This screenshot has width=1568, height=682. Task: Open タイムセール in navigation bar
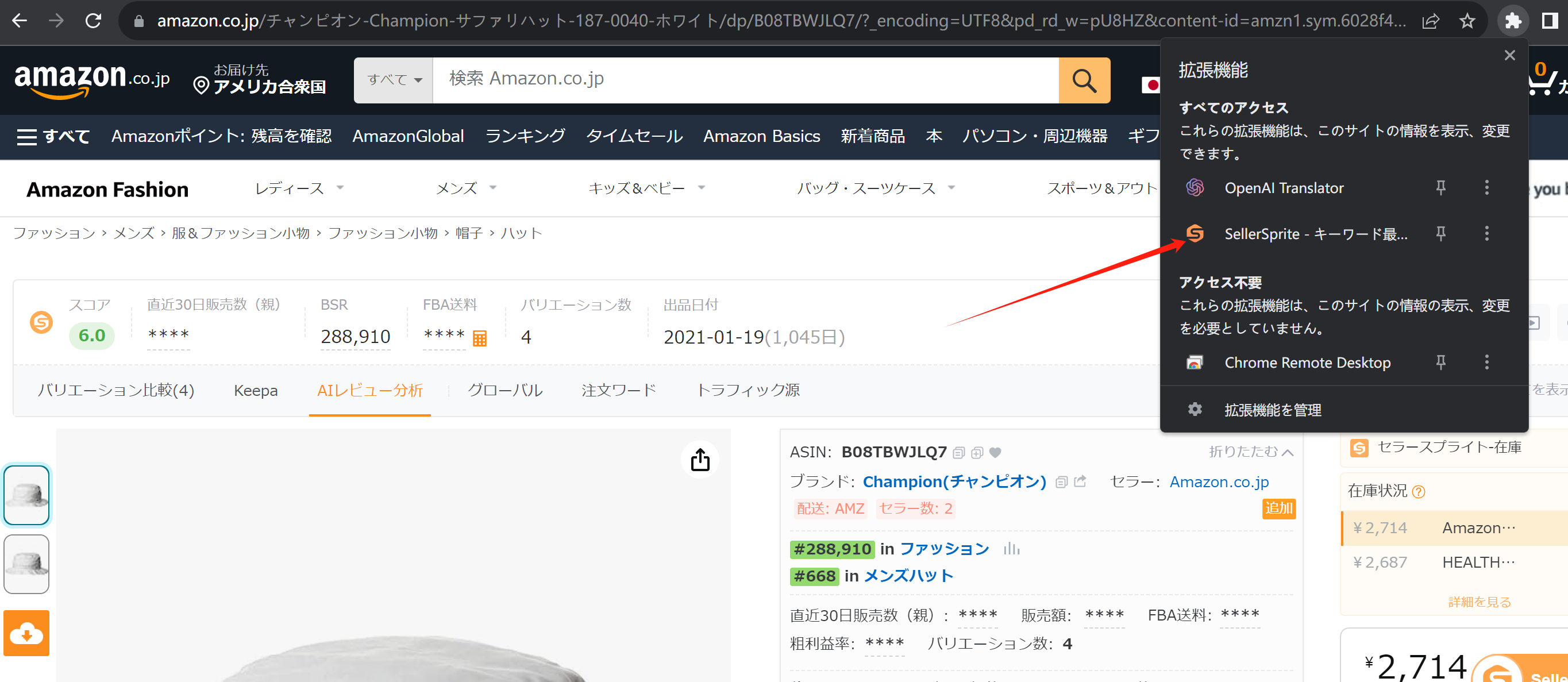(634, 136)
